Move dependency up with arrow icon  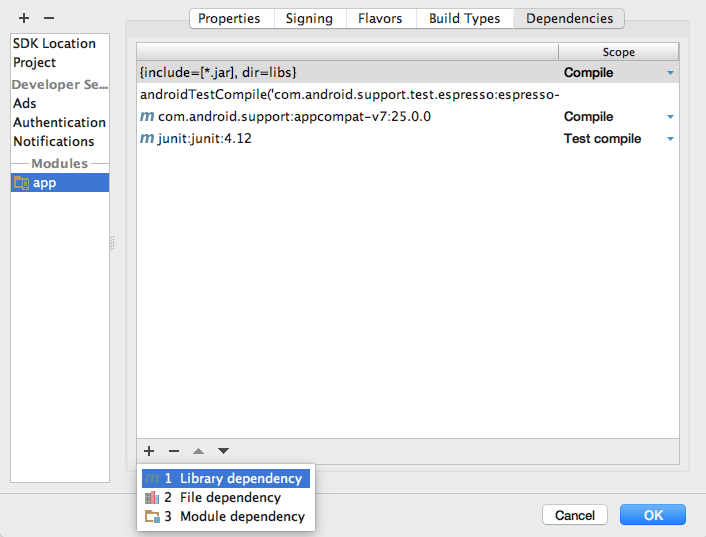(x=199, y=452)
